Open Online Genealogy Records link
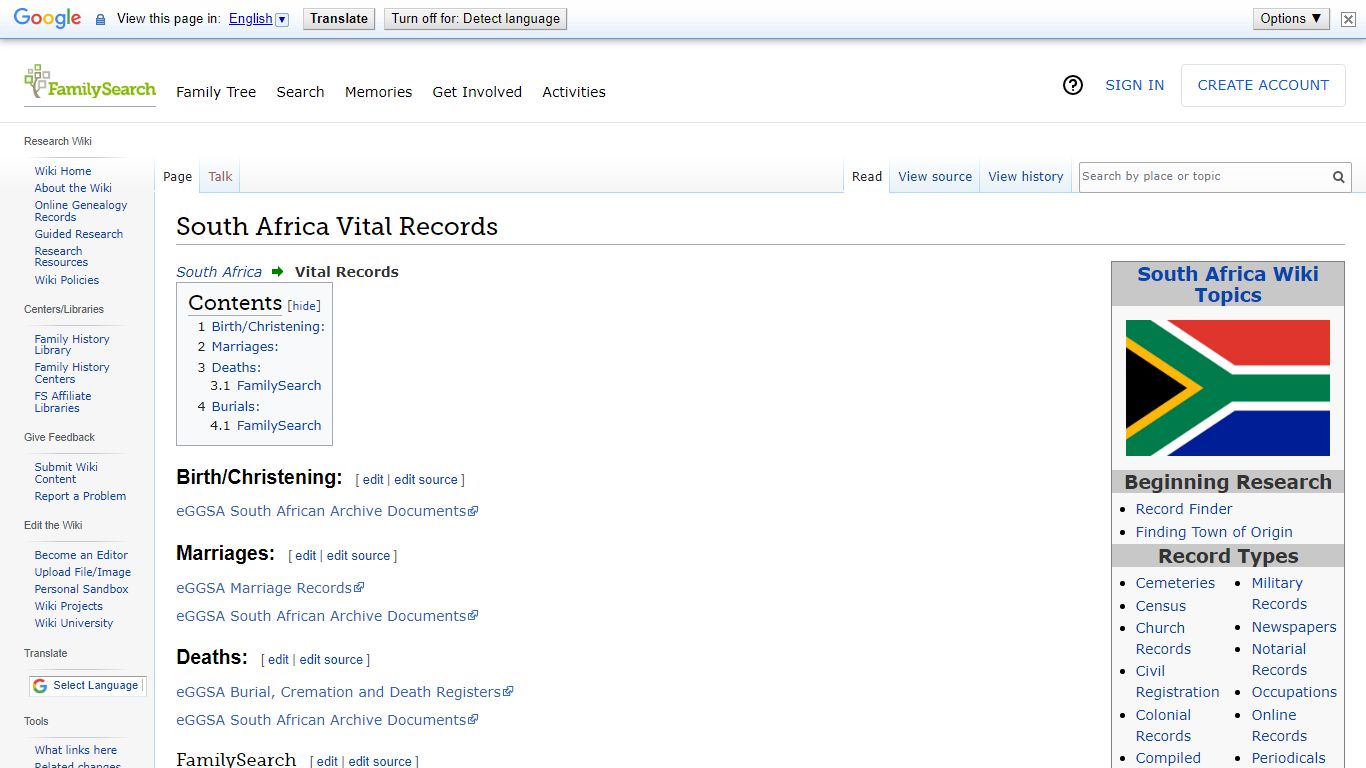Screen dimensions: 1366x768 pyautogui.click(x=81, y=211)
